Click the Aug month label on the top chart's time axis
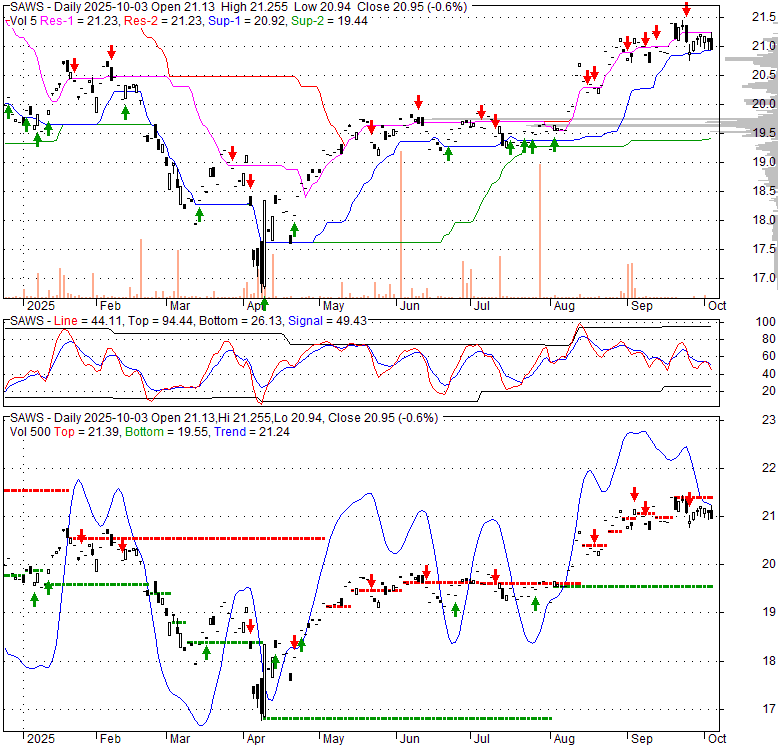 pos(563,304)
